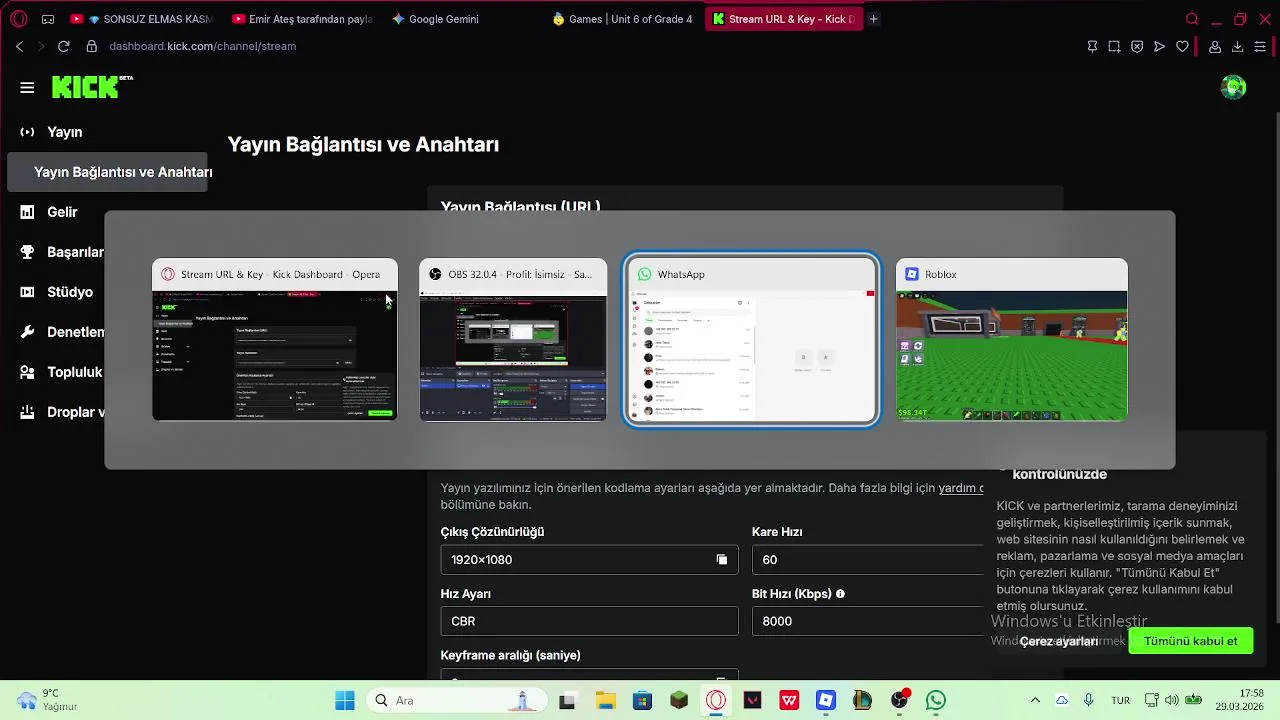Switch to the Emir Ateş tarafından tab
The width and height of the screenshot is (1280, 720).
[x=302, y=19]
